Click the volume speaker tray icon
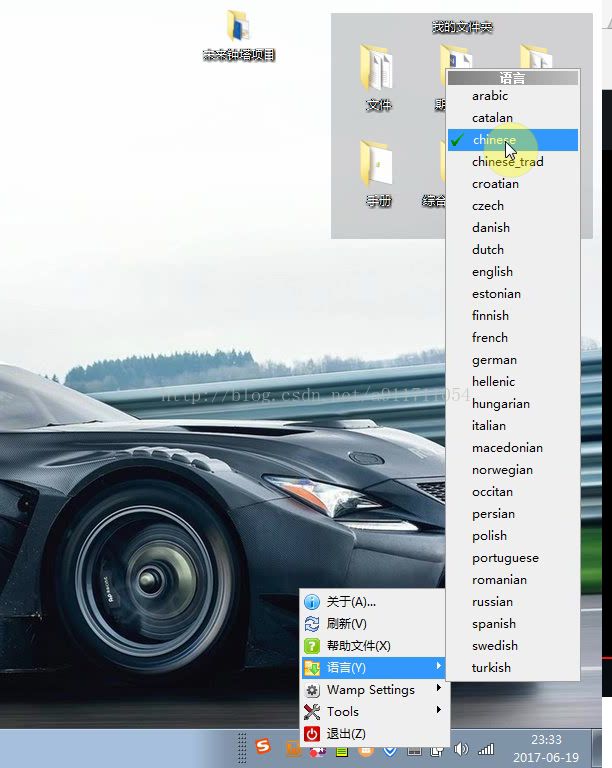The height and width of the screenshot is (768, 612). (461, 749)
